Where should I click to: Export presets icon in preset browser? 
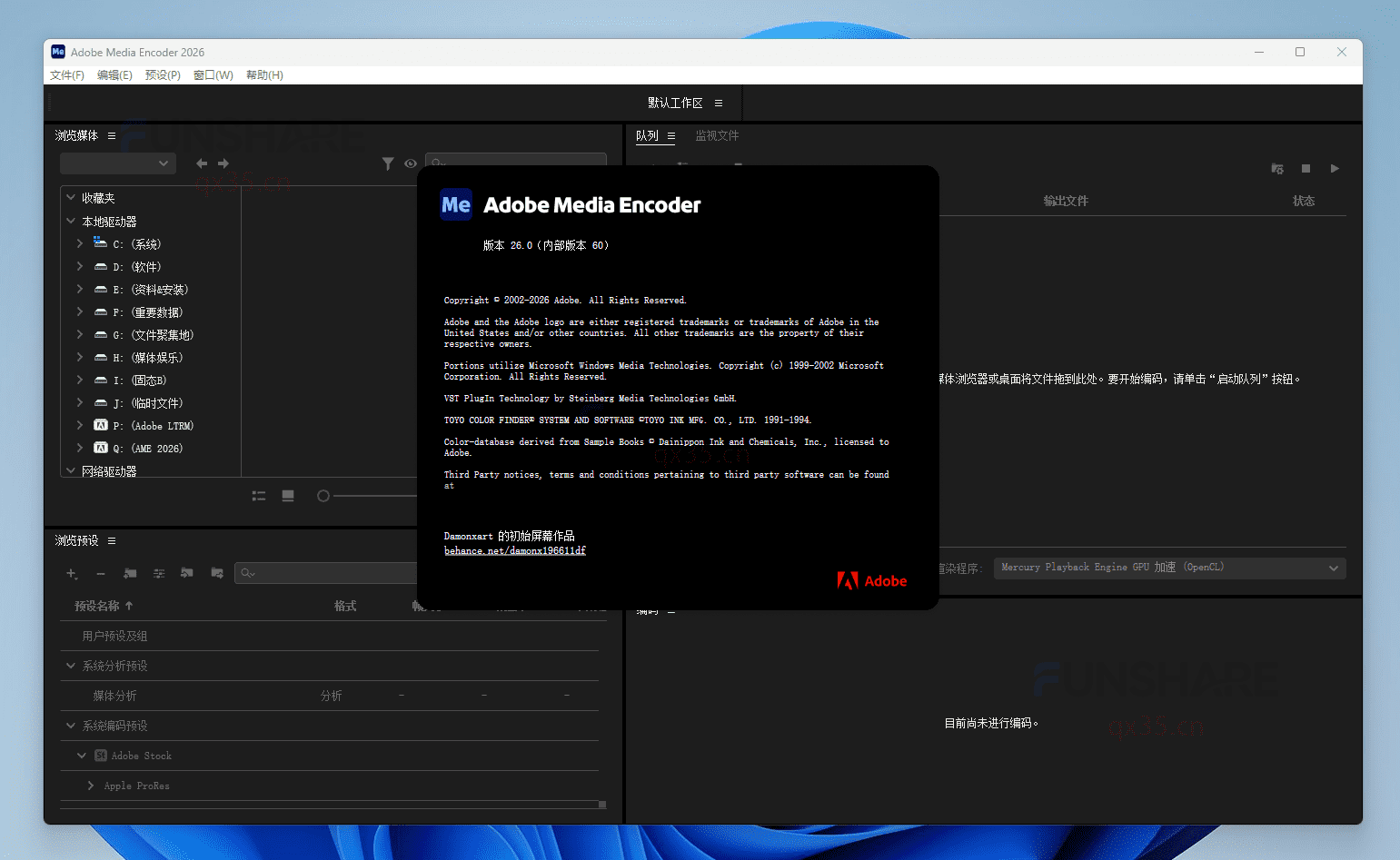tap(216, 573)
